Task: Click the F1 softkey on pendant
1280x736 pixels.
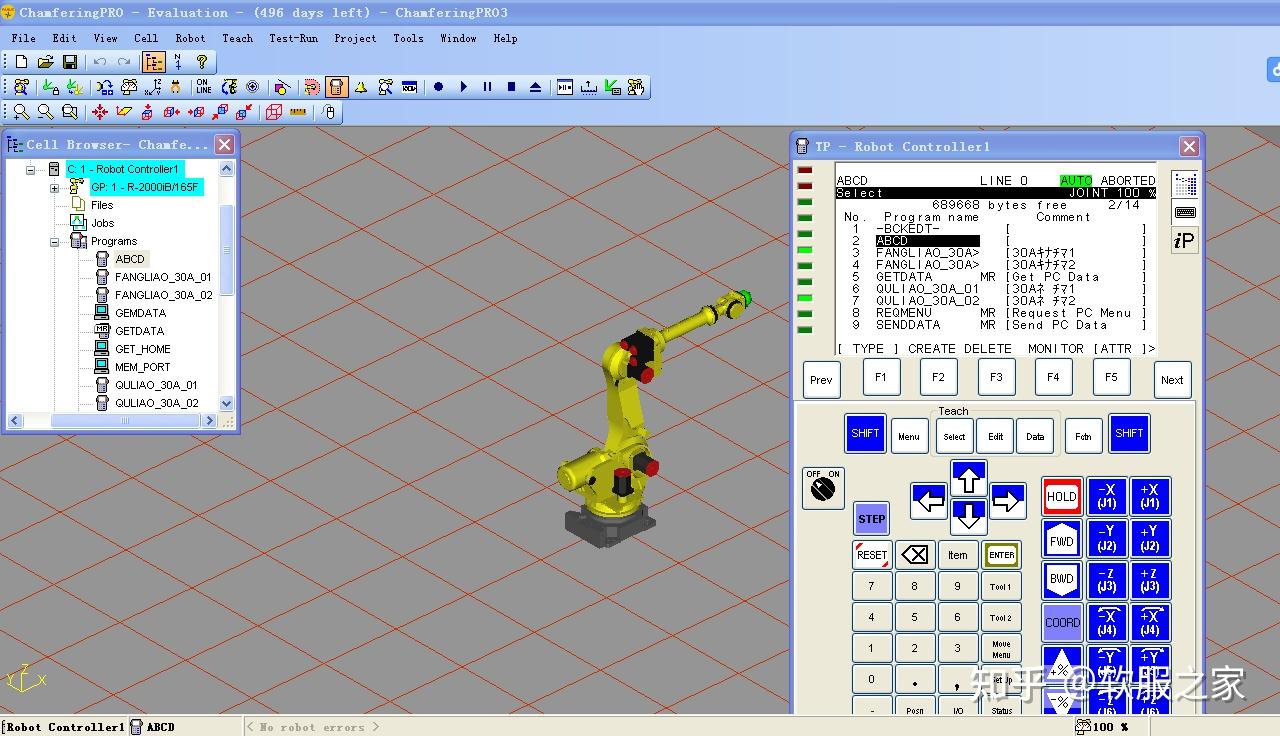Action: point(881,378)
